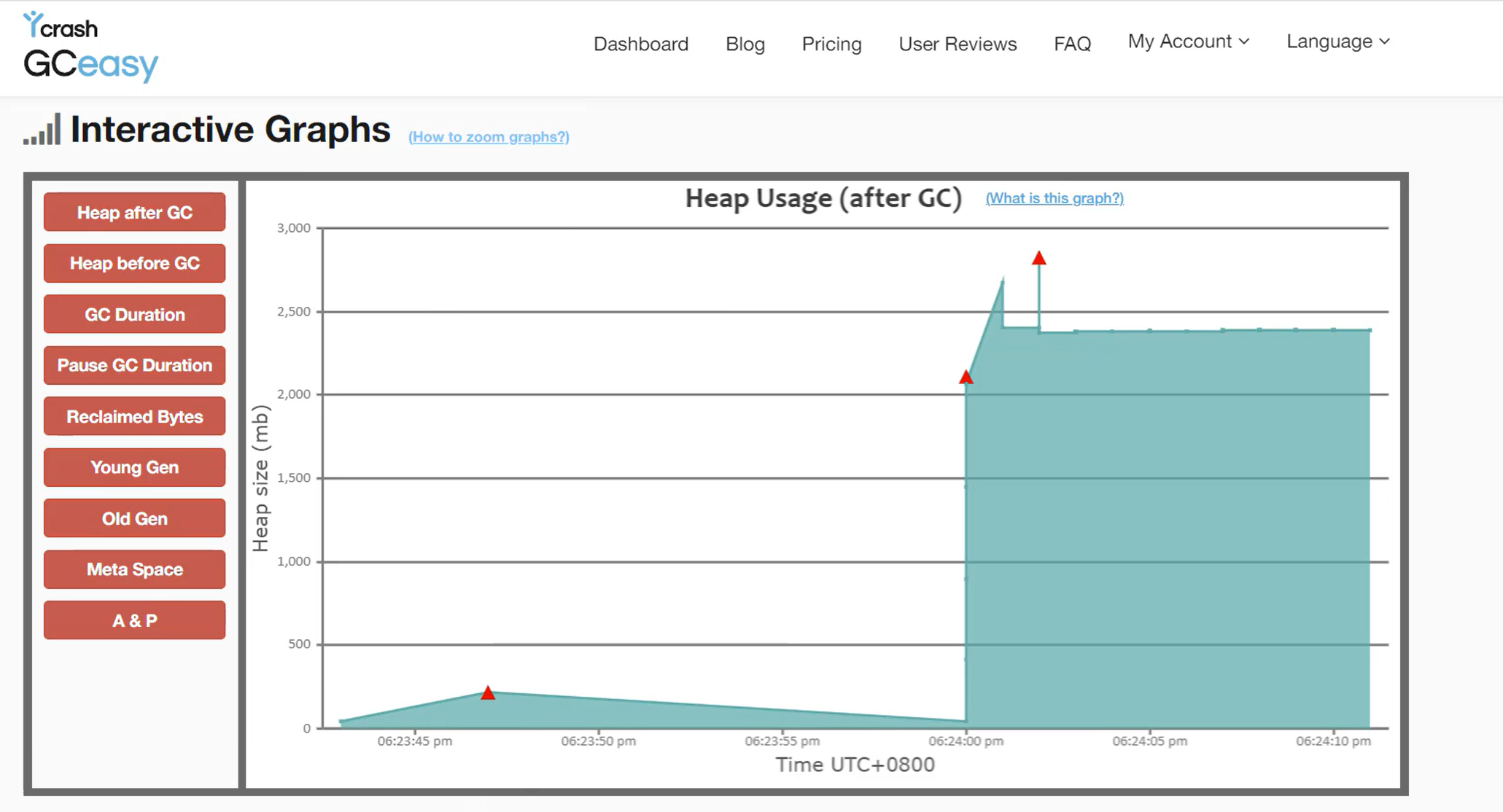Show the Heap before GC graph

click(135, 263)
